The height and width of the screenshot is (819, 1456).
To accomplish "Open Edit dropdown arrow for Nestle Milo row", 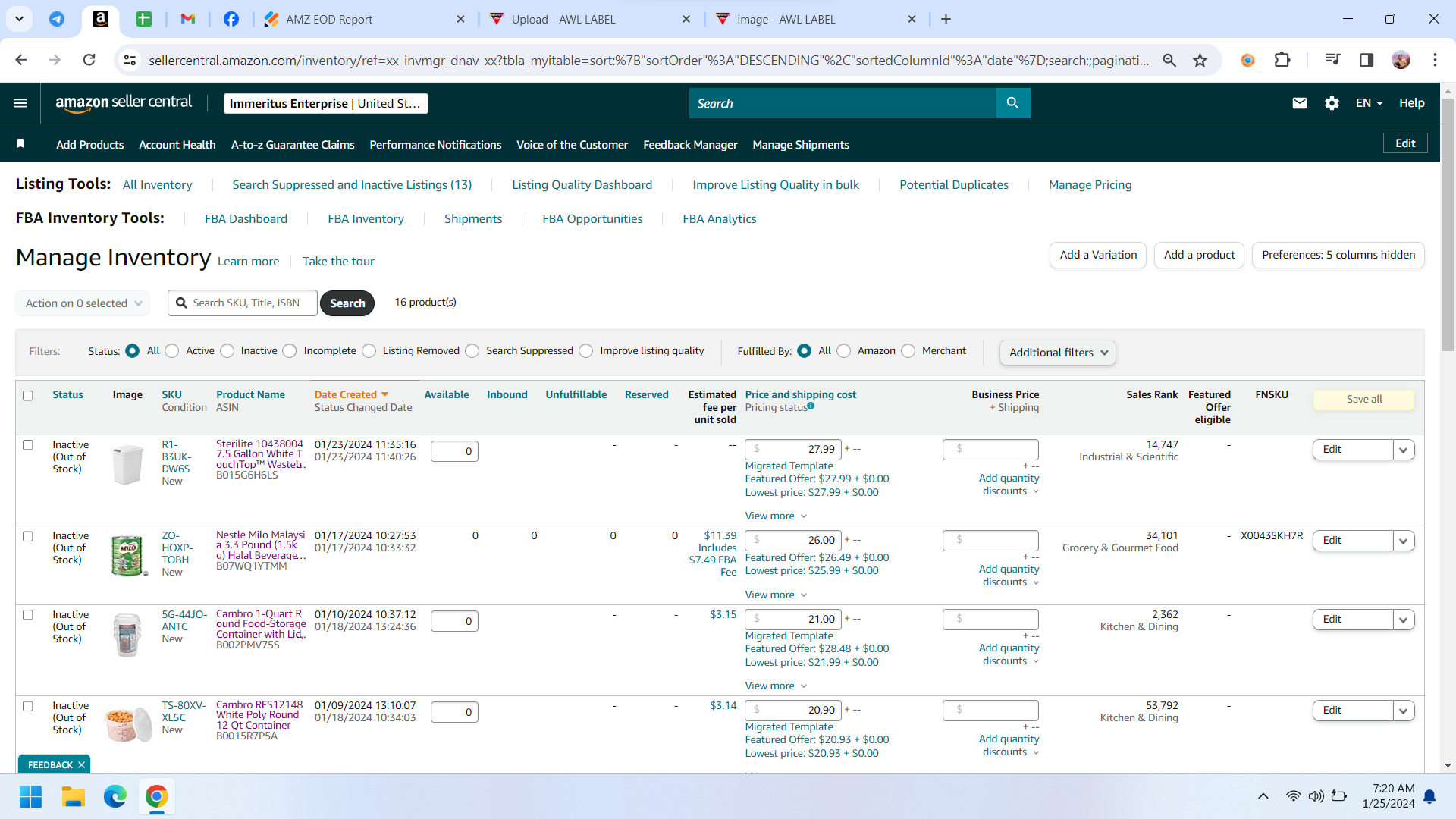I will [1404, 541].
